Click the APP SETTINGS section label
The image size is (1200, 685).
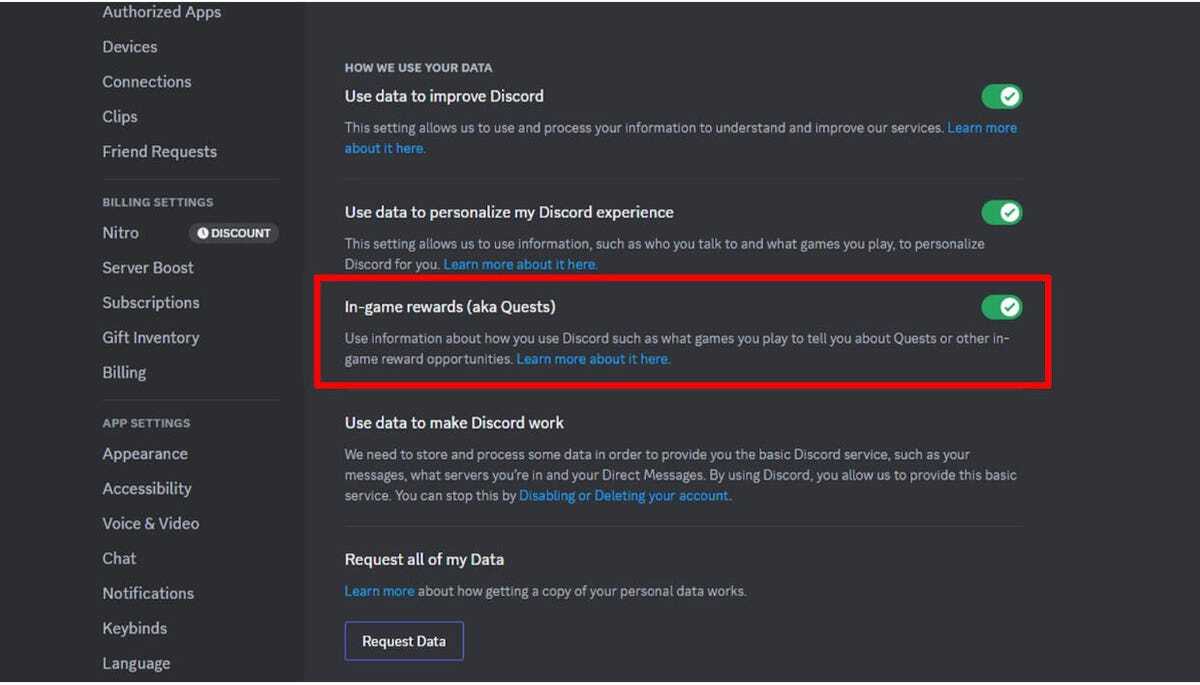(146, 423)
